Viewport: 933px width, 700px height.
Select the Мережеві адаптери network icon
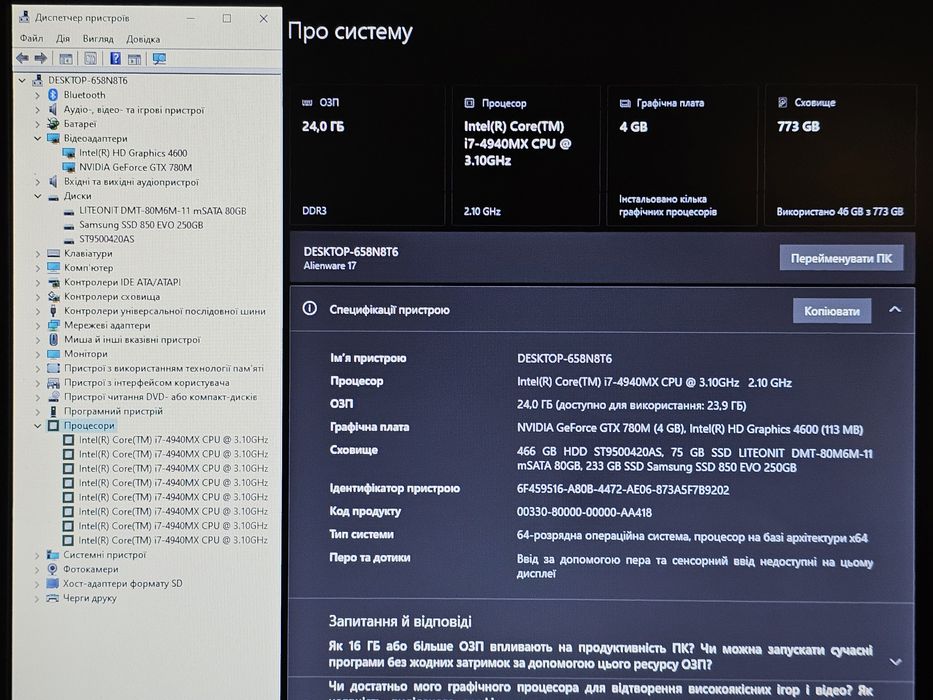pos(54,325)
